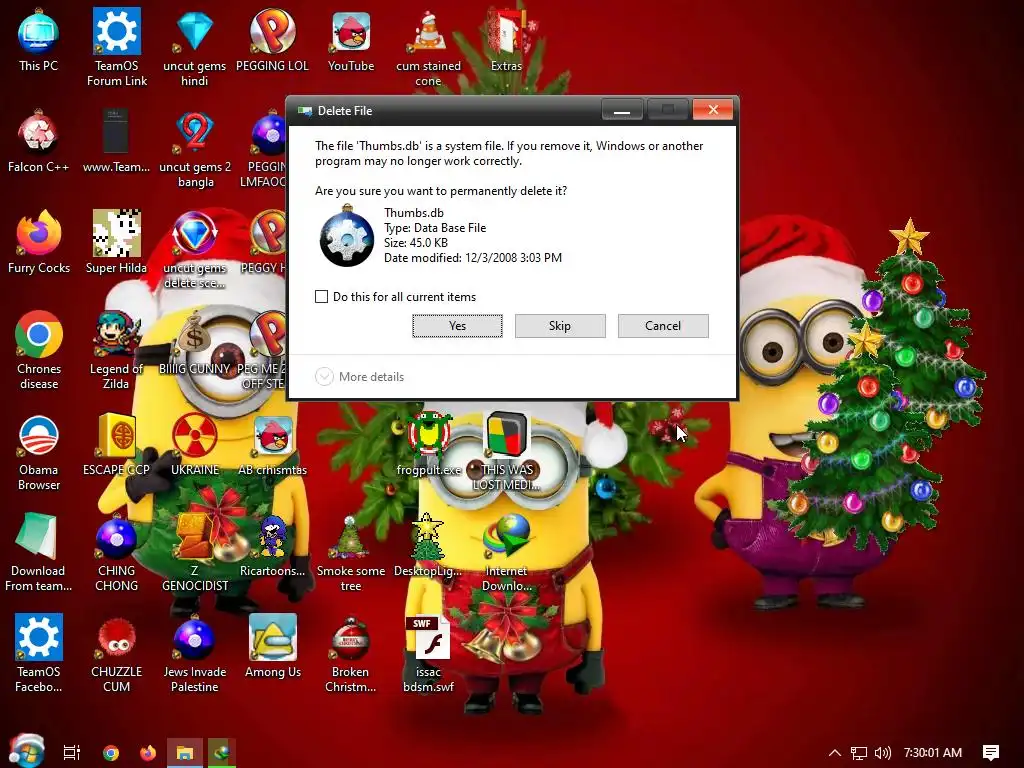The height and width of the screenshot is (768, 1024).
Task: Show hidden system tray icons
Action: click(x=835, y=752)
